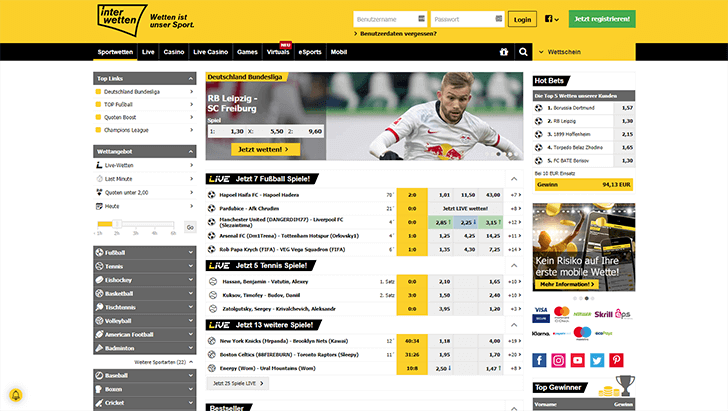
Task: Open the Interwetten Facebook page icon
Action: click(x=539, y=360)
